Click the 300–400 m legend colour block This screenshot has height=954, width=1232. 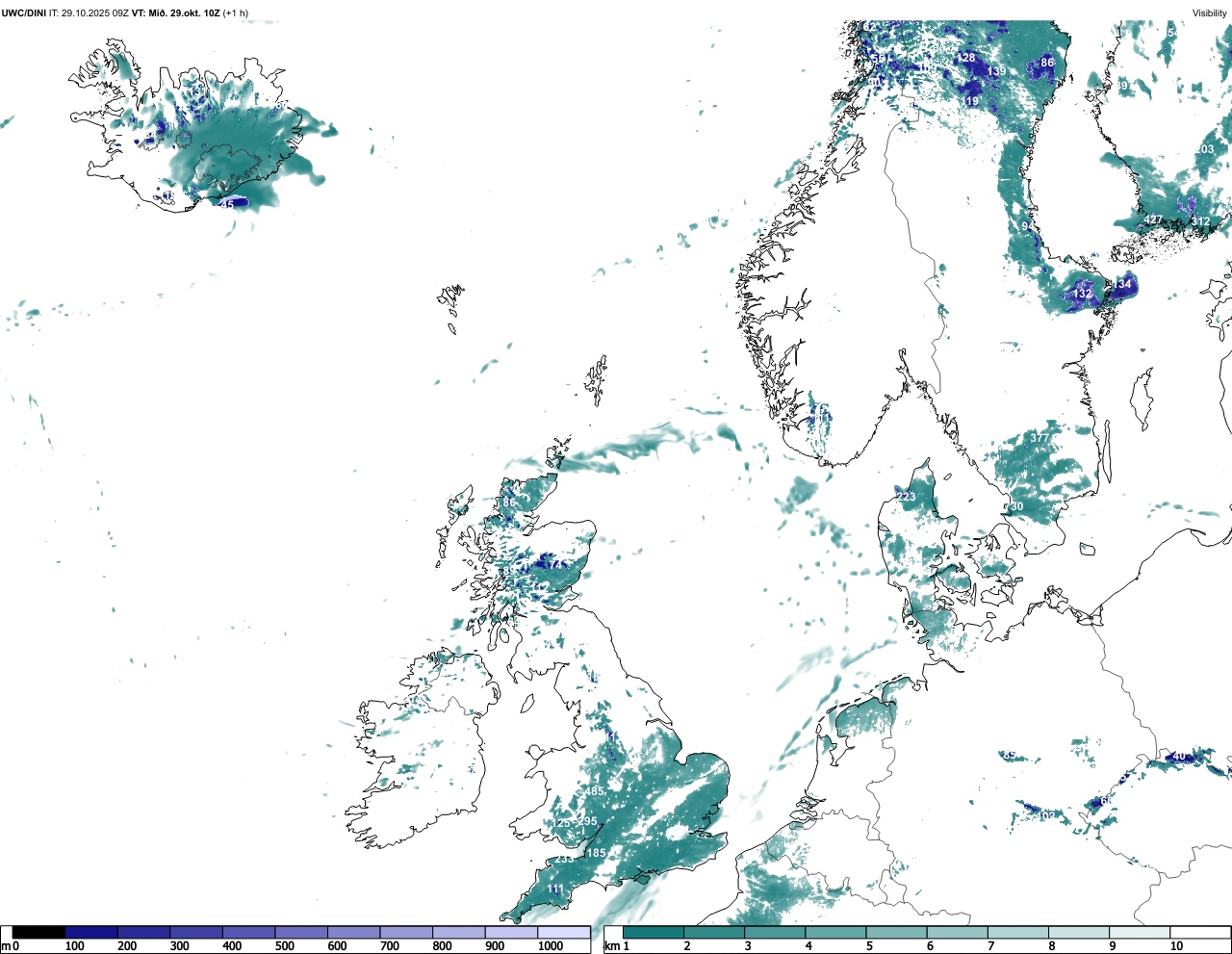coord(196,933)
